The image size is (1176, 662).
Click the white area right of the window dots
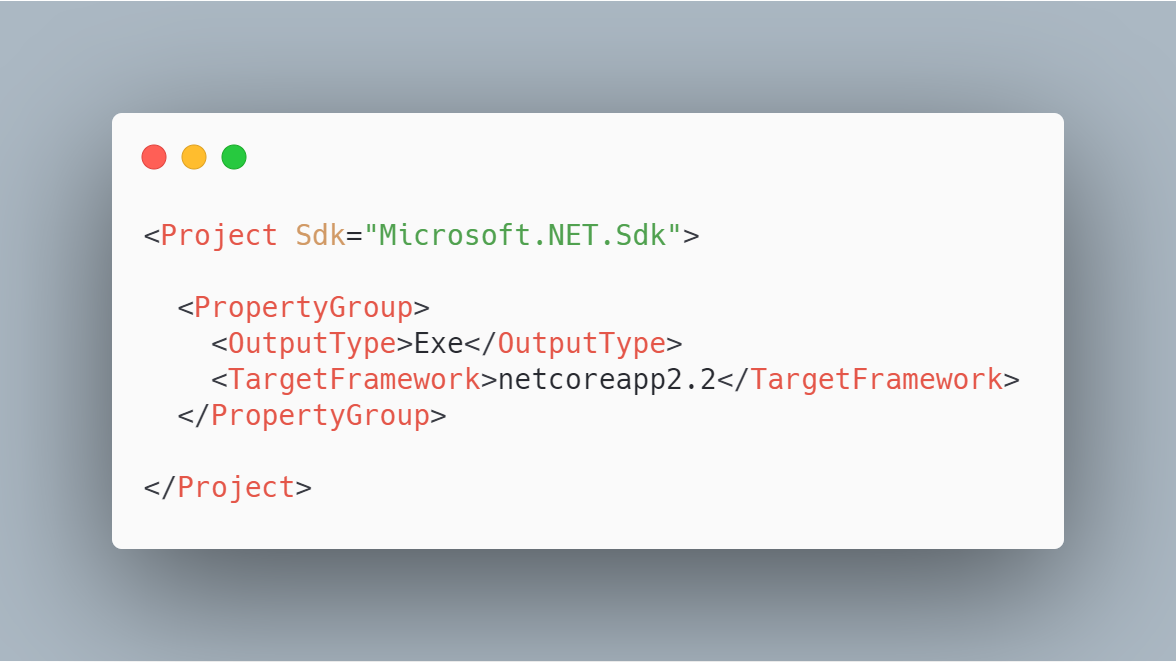click(650, 157)
